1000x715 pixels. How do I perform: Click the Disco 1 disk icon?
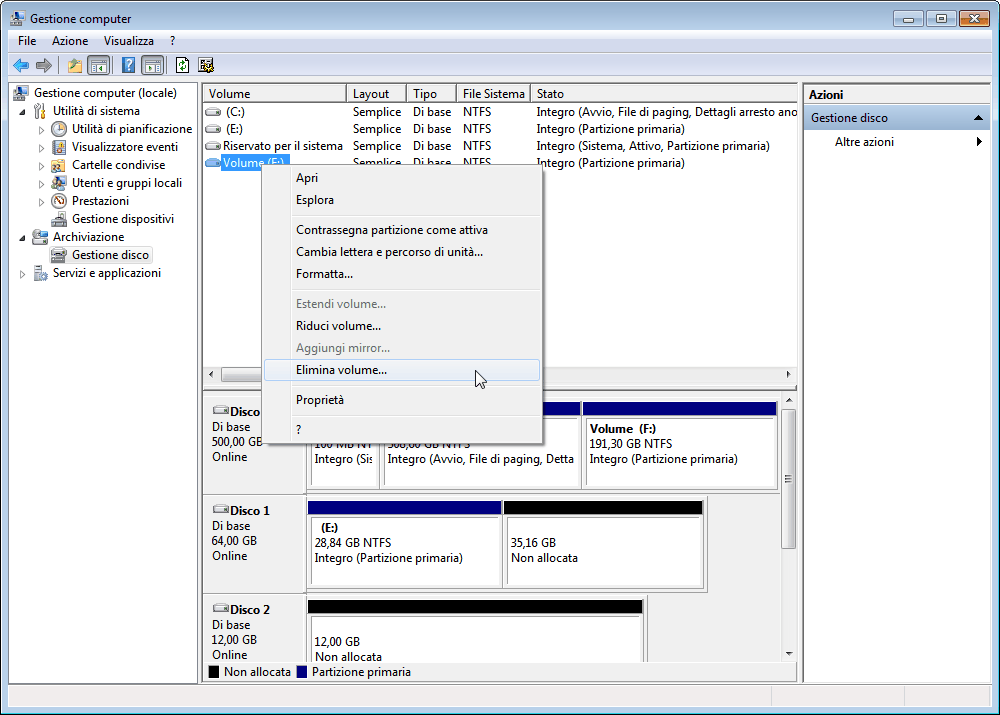[x=221, y=509]
